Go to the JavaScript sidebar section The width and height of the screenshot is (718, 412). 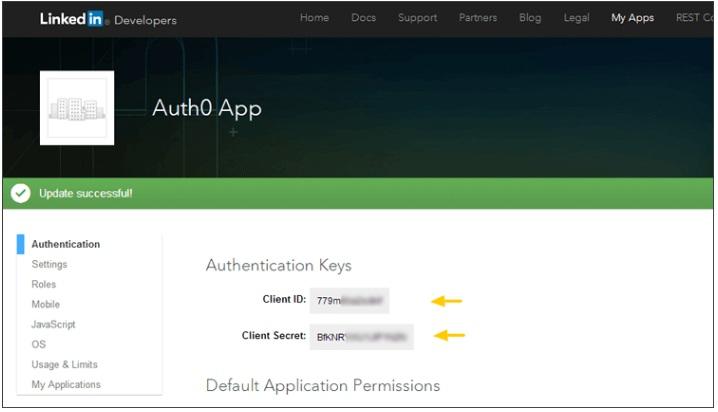(x=53, y=324)
